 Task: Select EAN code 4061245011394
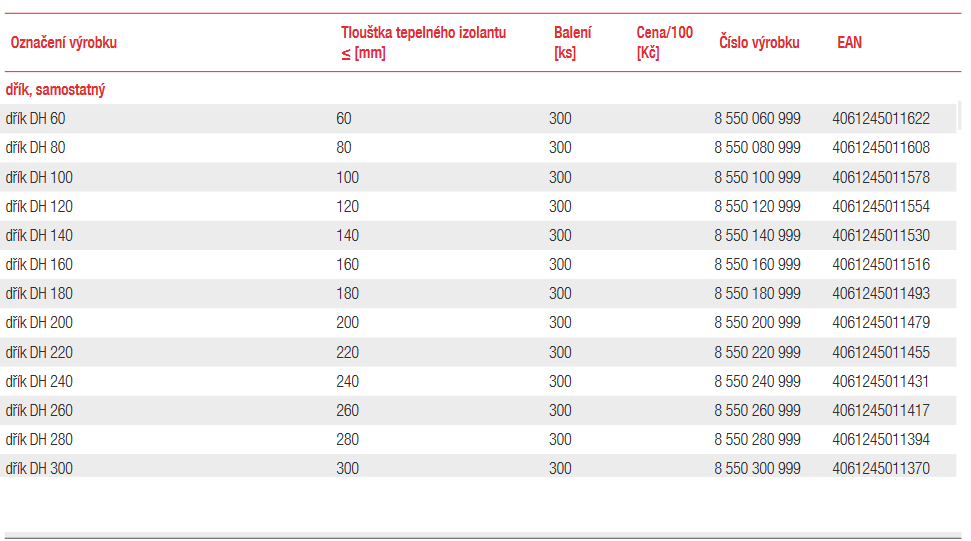[x=881, y=440]
